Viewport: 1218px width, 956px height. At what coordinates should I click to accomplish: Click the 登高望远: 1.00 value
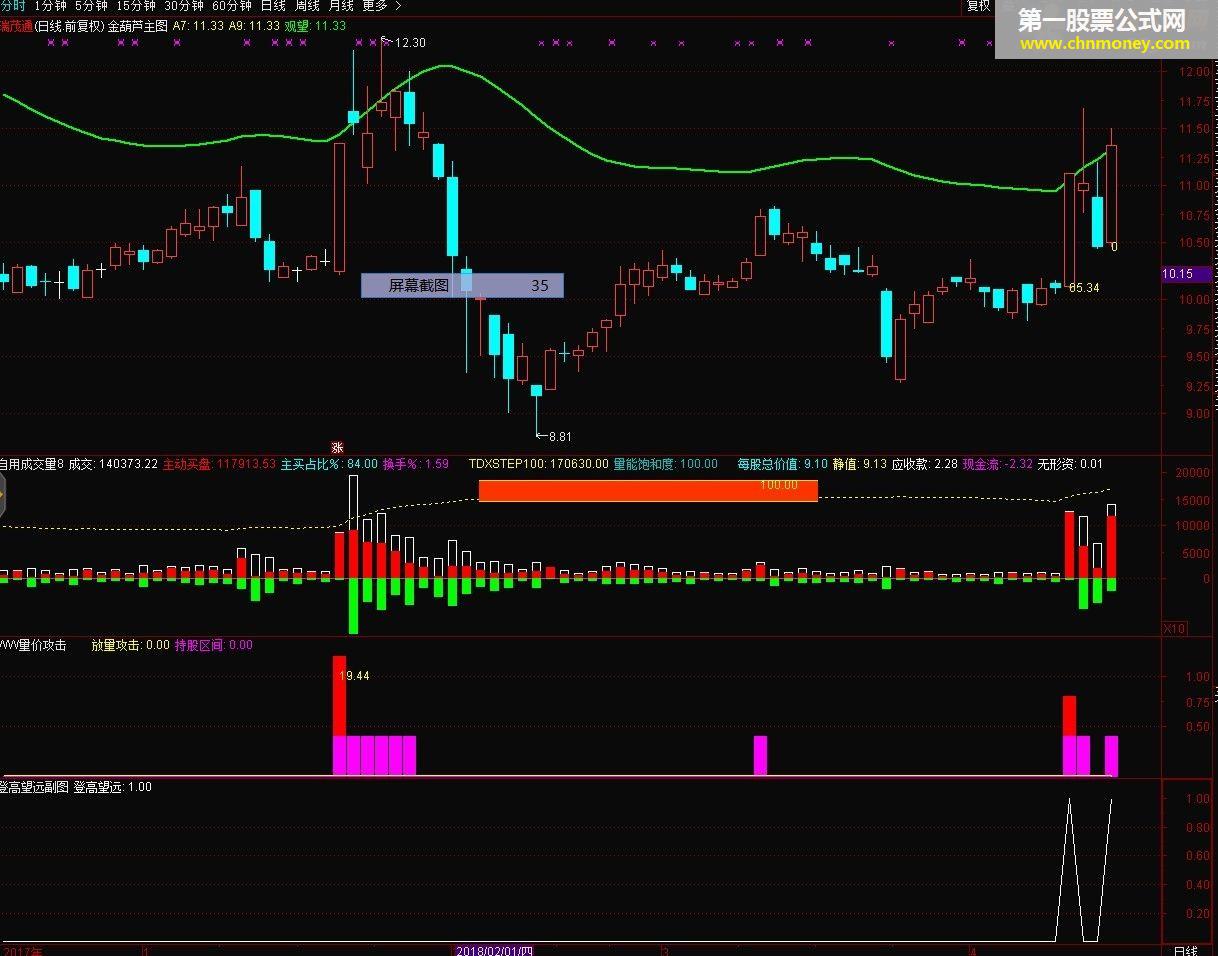click(113, 787)
